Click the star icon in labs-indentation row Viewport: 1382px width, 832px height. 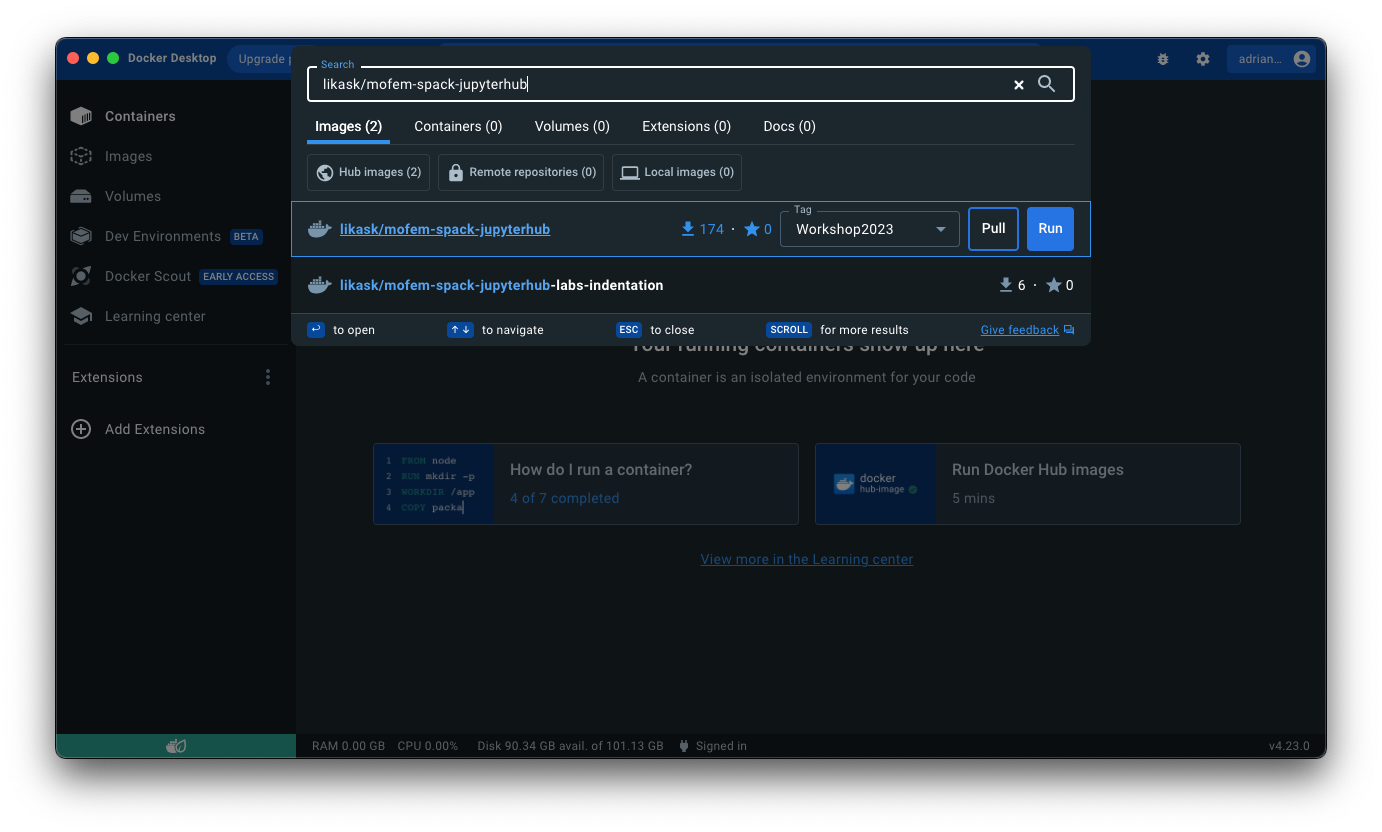click(1054, 285)
